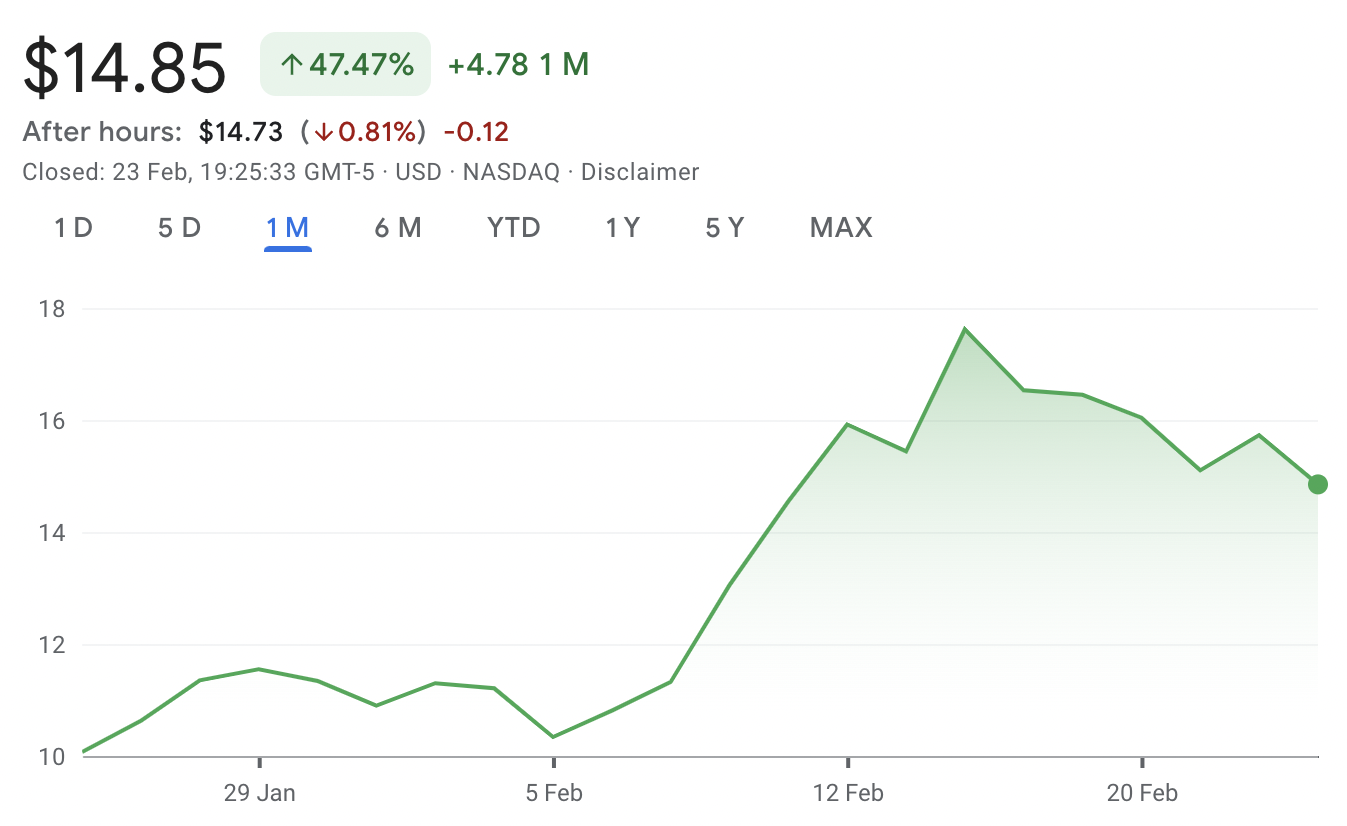The height and width of the screenshot is (826, 1347).
Task: Switch to the YTD view
Action: pos(514,228)
